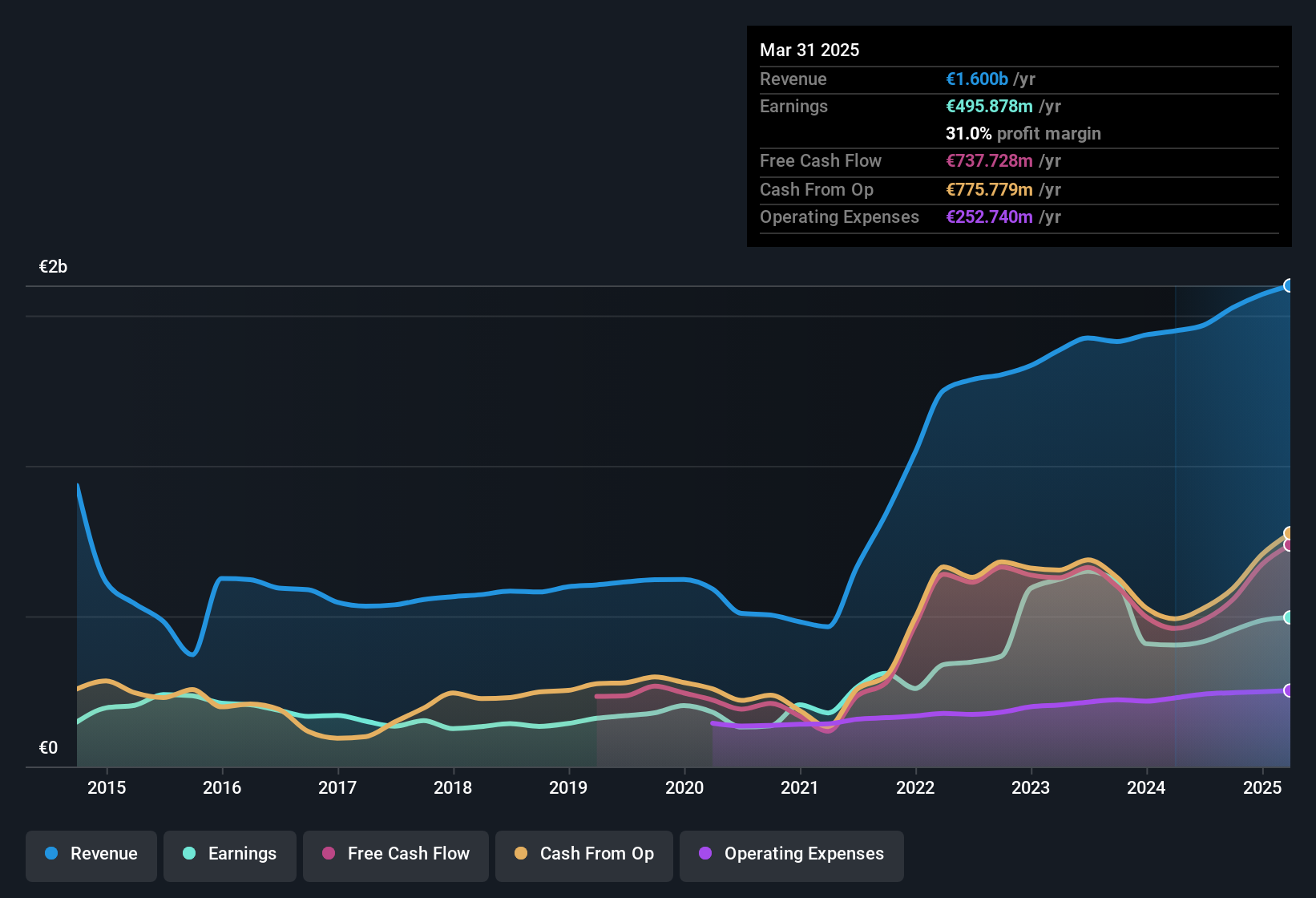The image size is (1316, 898).
Task: Click the 2023 x-axis label
Action: 1031,787
